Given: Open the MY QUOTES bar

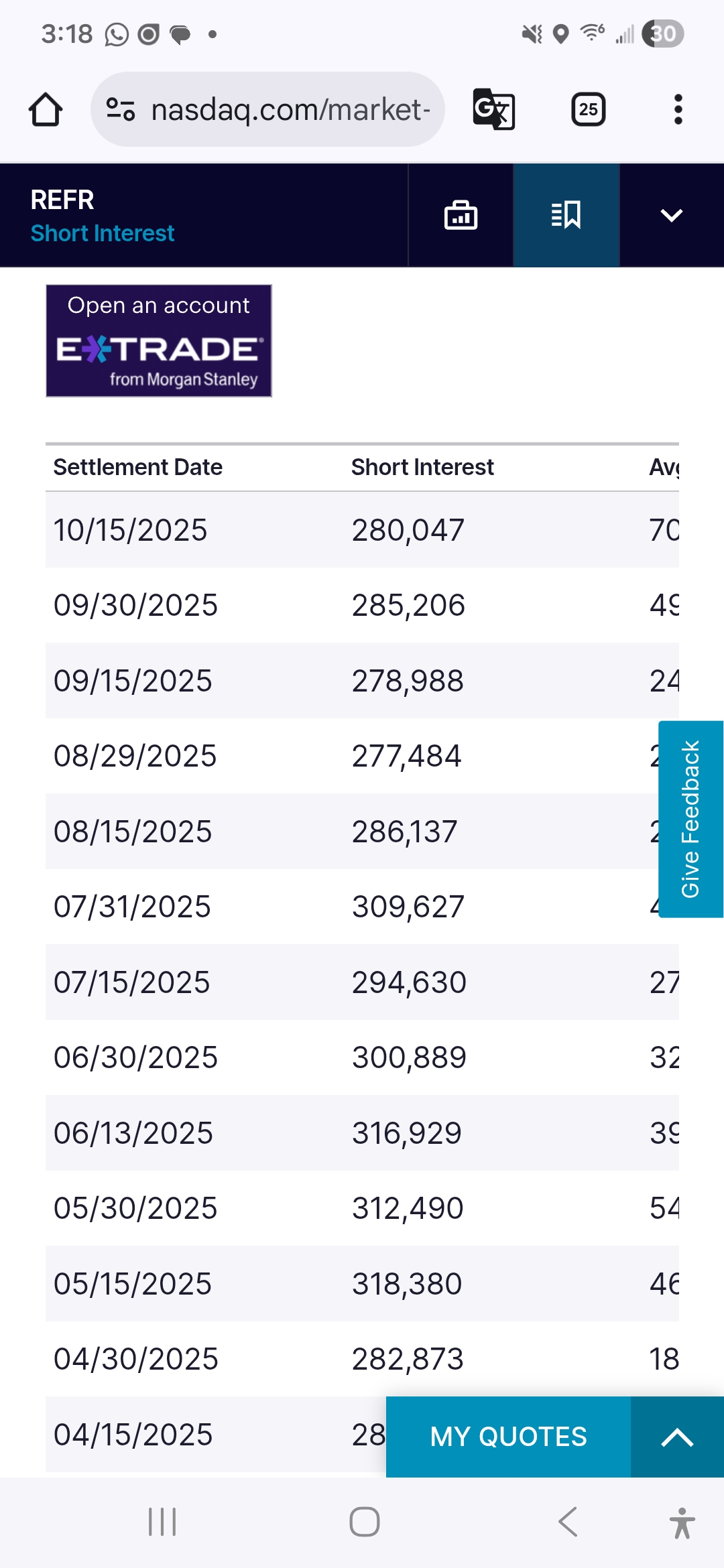Looking at the screenshot, I should [x=508, y=1437].
